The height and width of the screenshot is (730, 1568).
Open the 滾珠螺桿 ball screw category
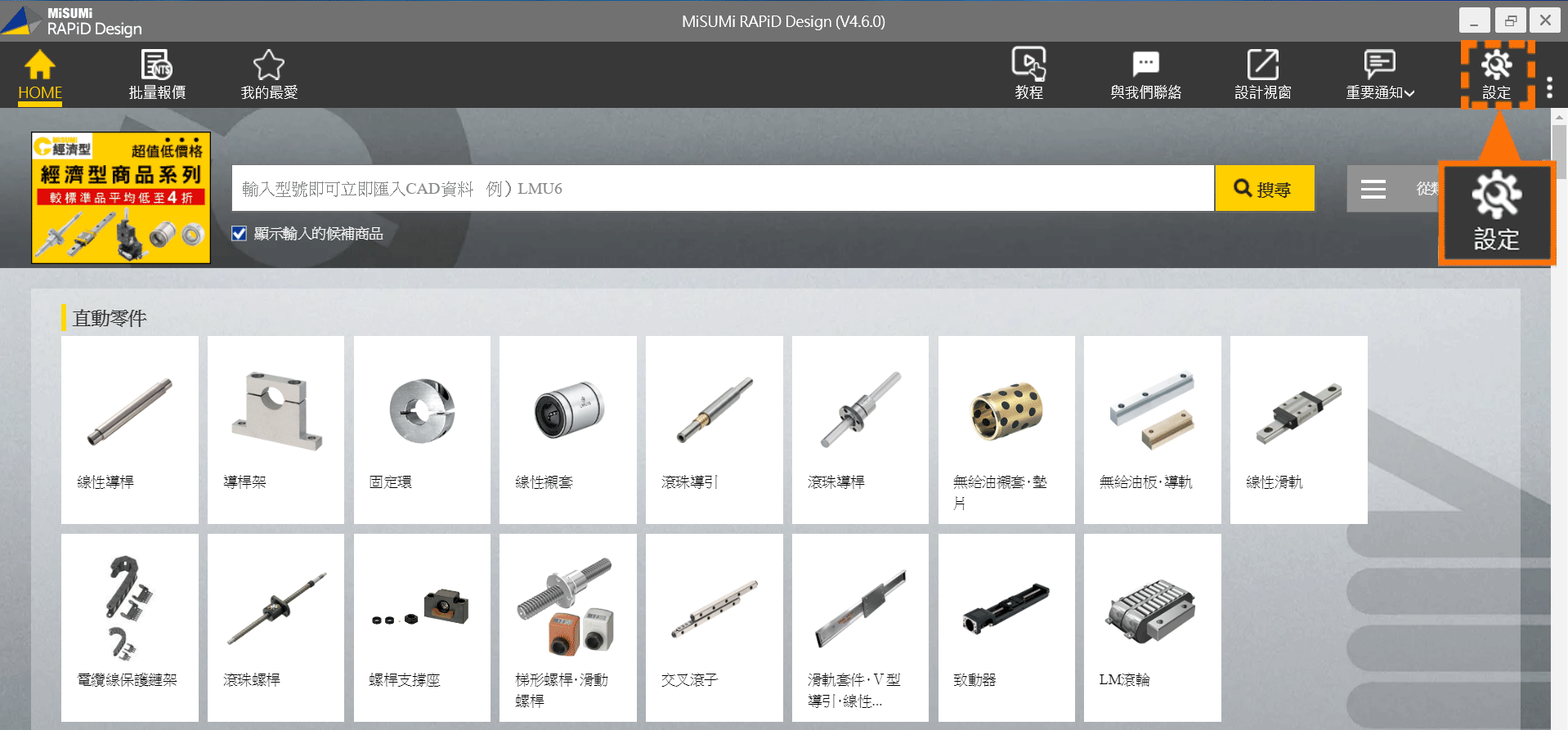pos(276,627)
